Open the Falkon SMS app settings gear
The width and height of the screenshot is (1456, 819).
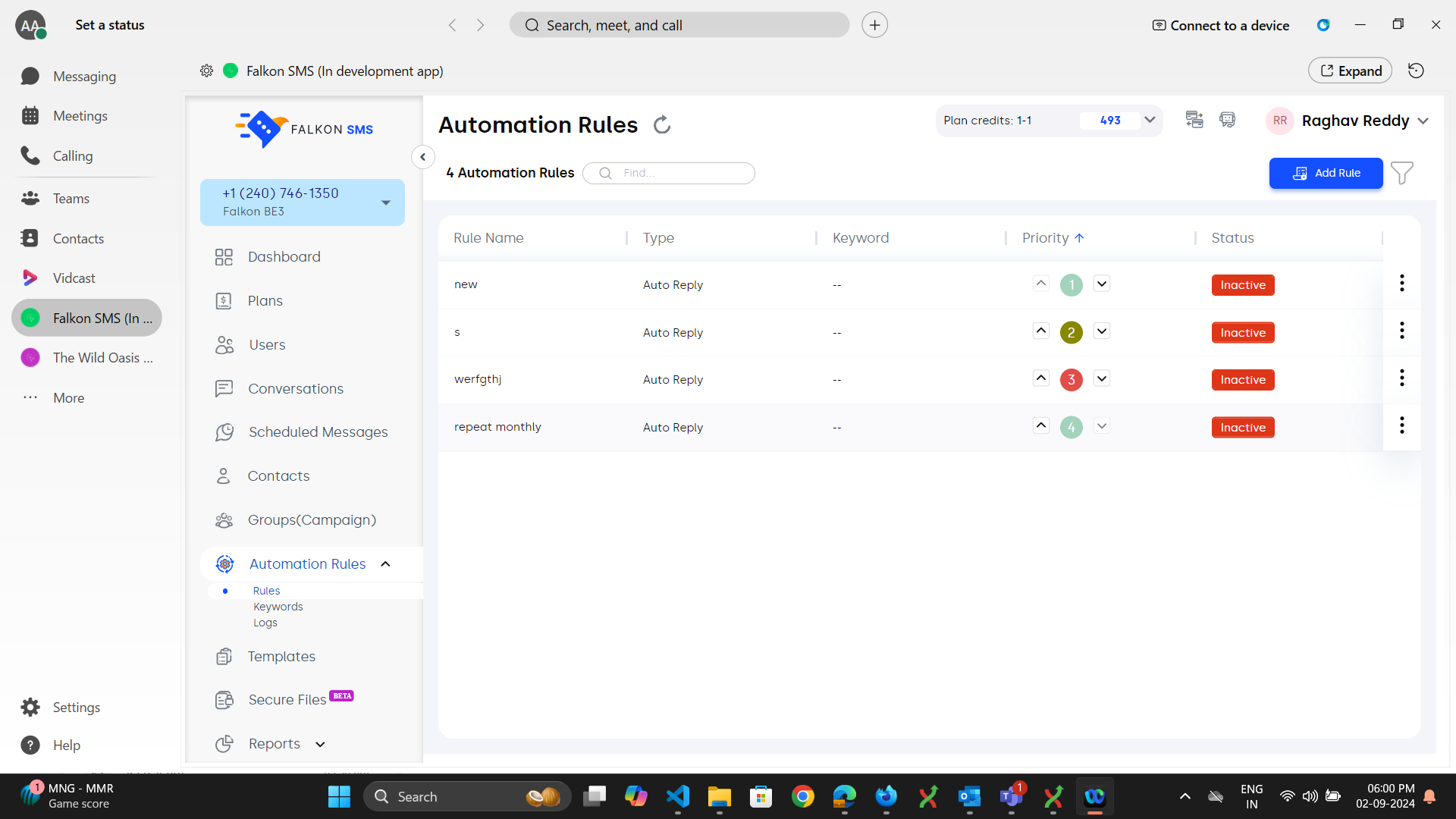coord(206,71)
